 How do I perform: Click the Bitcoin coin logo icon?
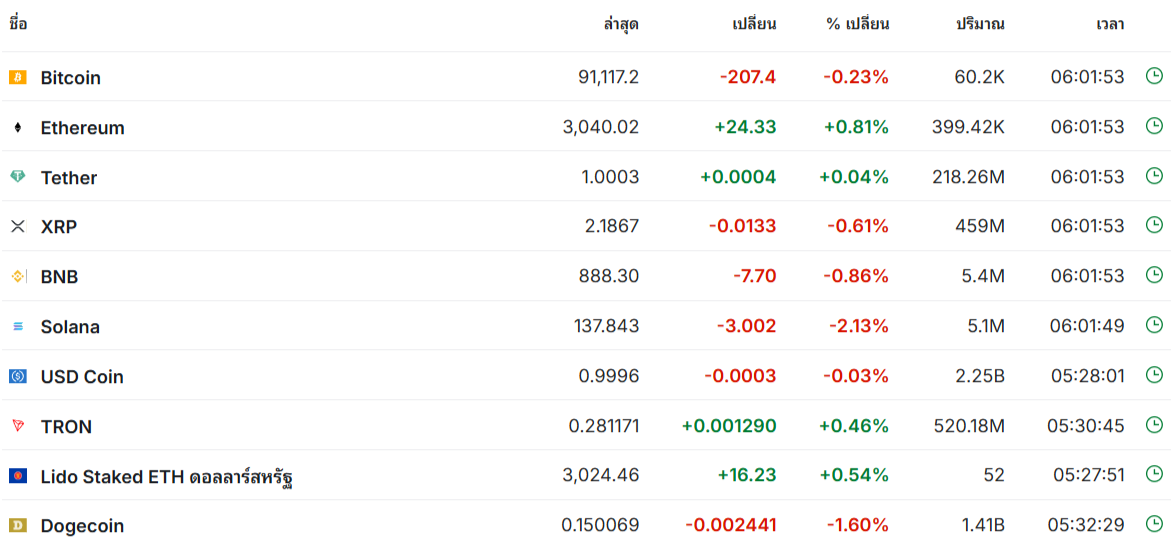coord(17,77)
